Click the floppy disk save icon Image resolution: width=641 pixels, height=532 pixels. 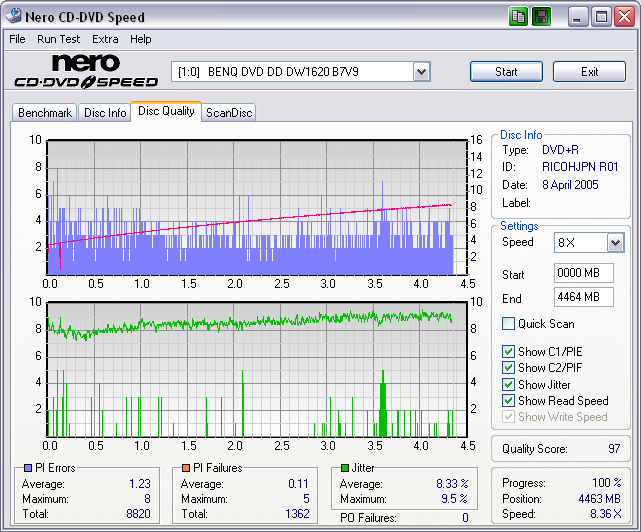[x=541, y=17]
